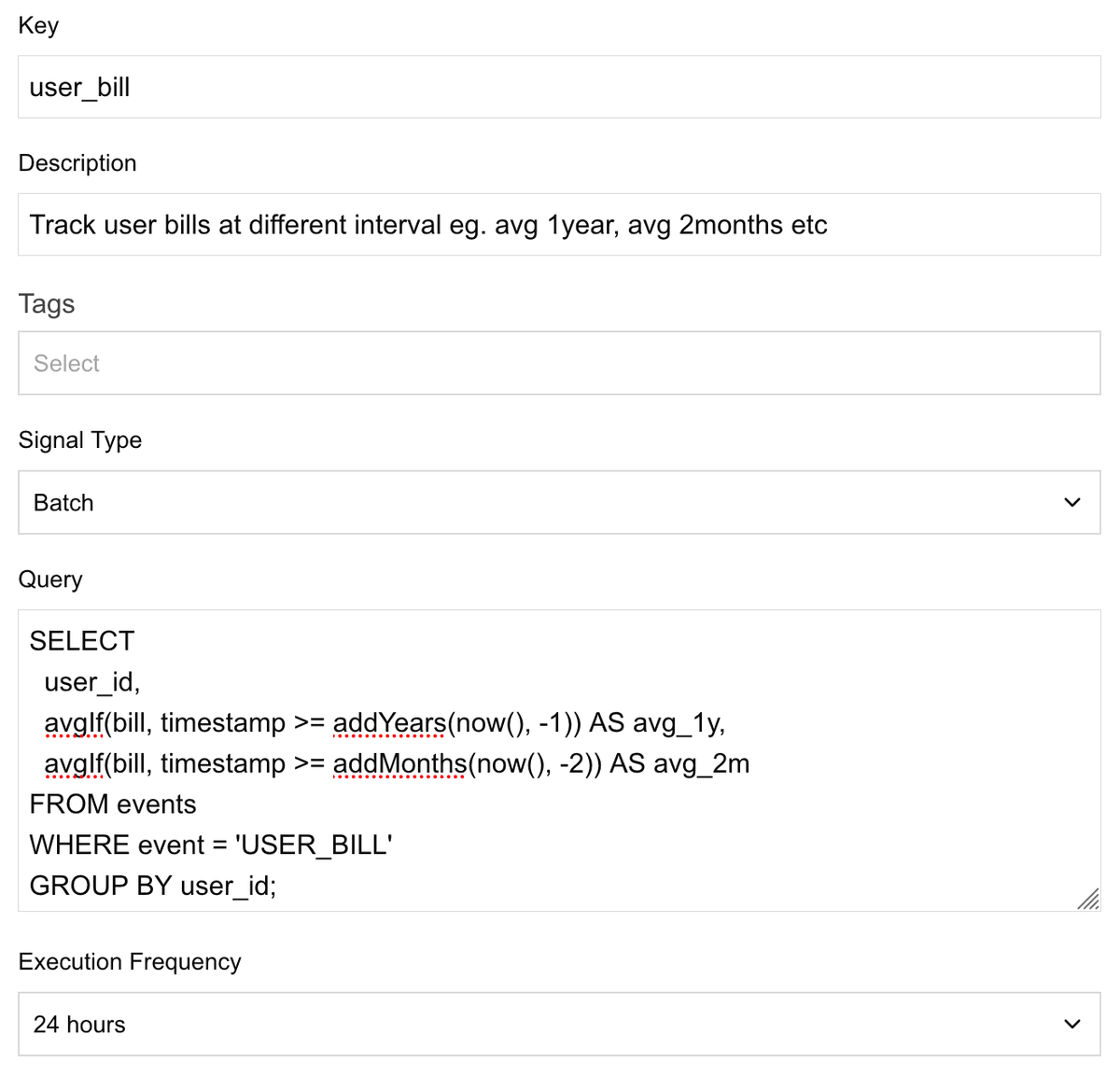Open the Execution Frequency selector showing 24 hours

(x=560, y=1024)
